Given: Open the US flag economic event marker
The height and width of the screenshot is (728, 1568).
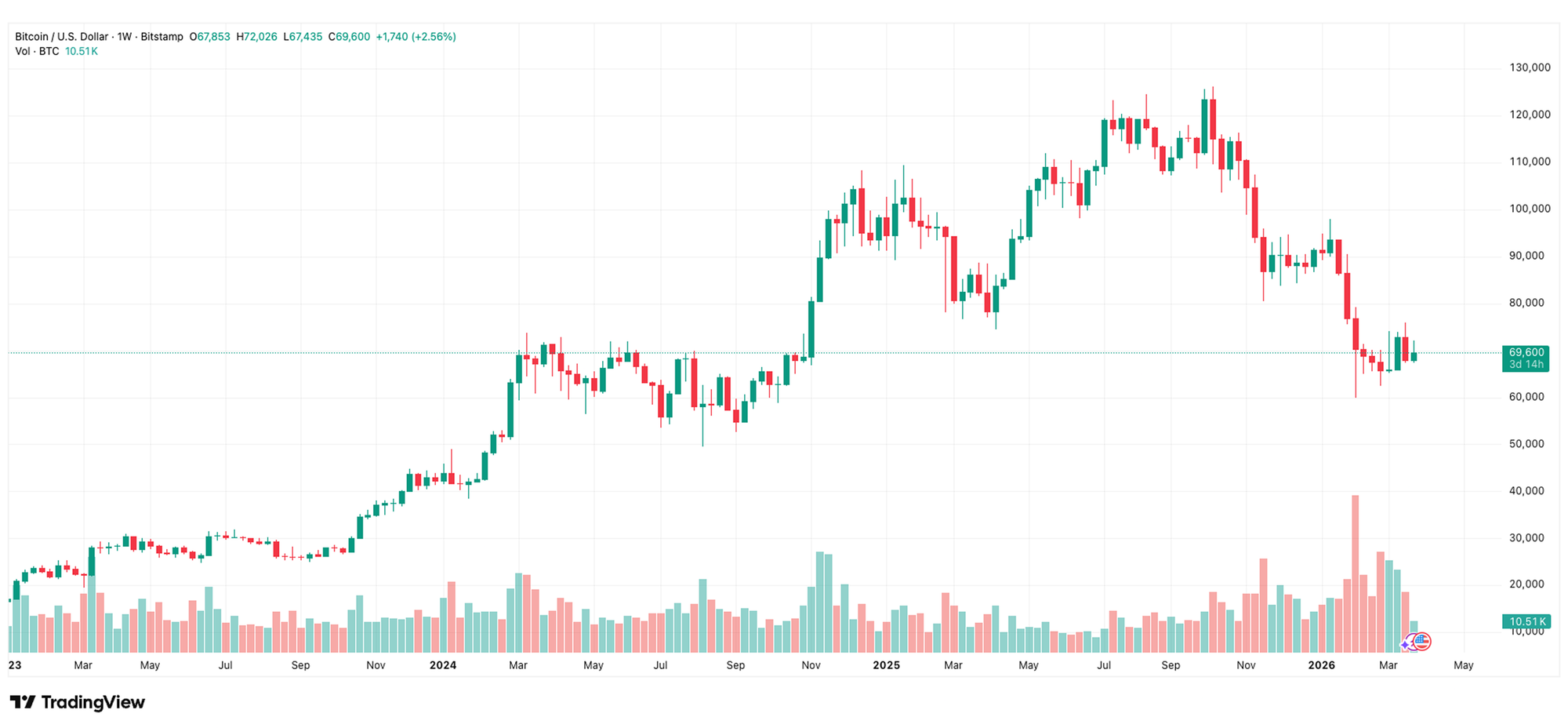Looking at the screenshot, I should click(1422, 642).
